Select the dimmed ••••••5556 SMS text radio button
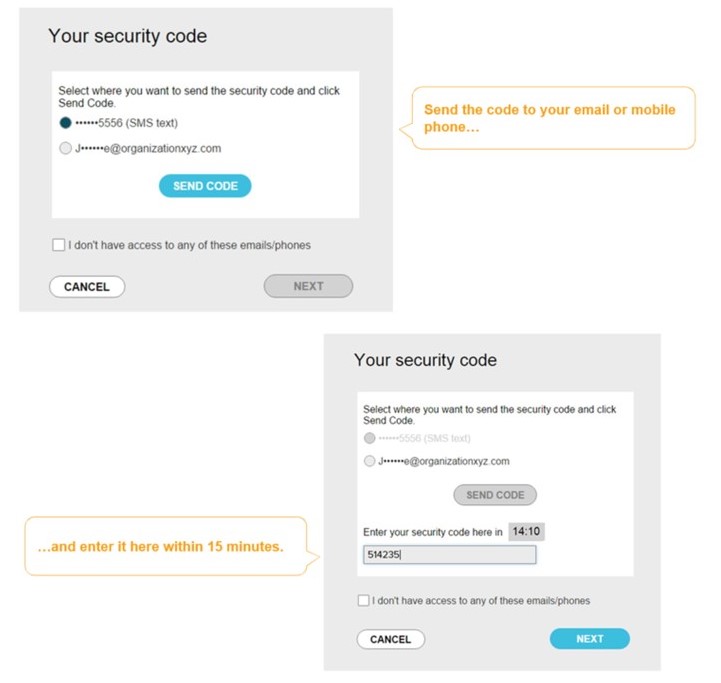The image size is (721, 683). click(370, 438)
